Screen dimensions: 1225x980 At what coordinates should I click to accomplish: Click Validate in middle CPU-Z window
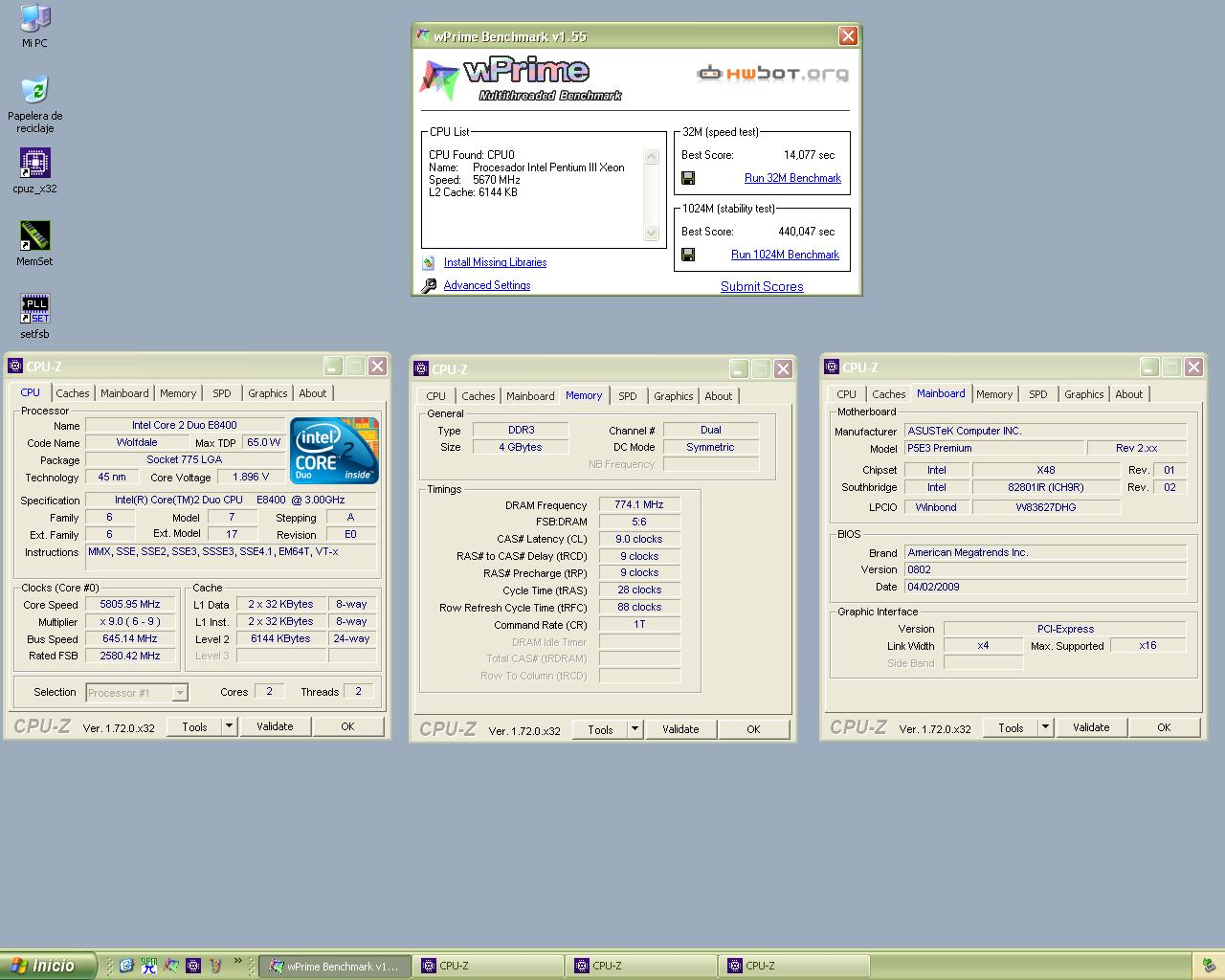680,729
